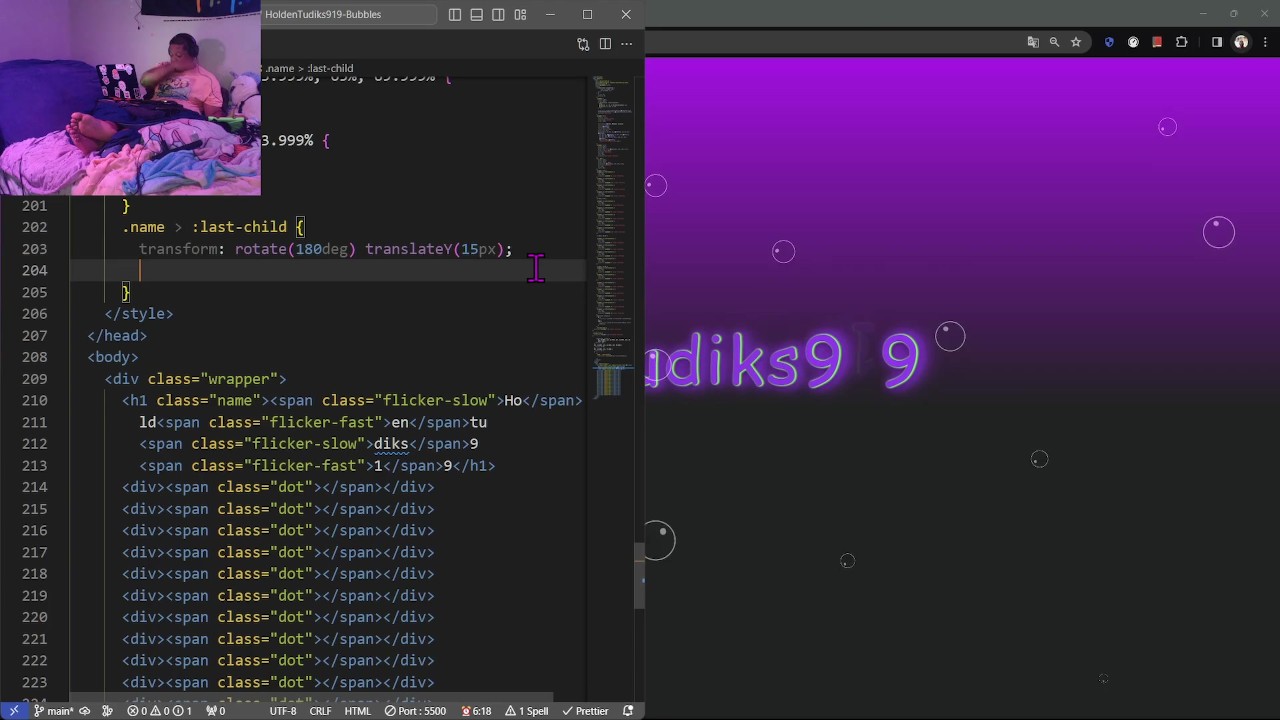Select the main* git branch indicator
The width and height of the screenshot is (1280, 720).
54,711
